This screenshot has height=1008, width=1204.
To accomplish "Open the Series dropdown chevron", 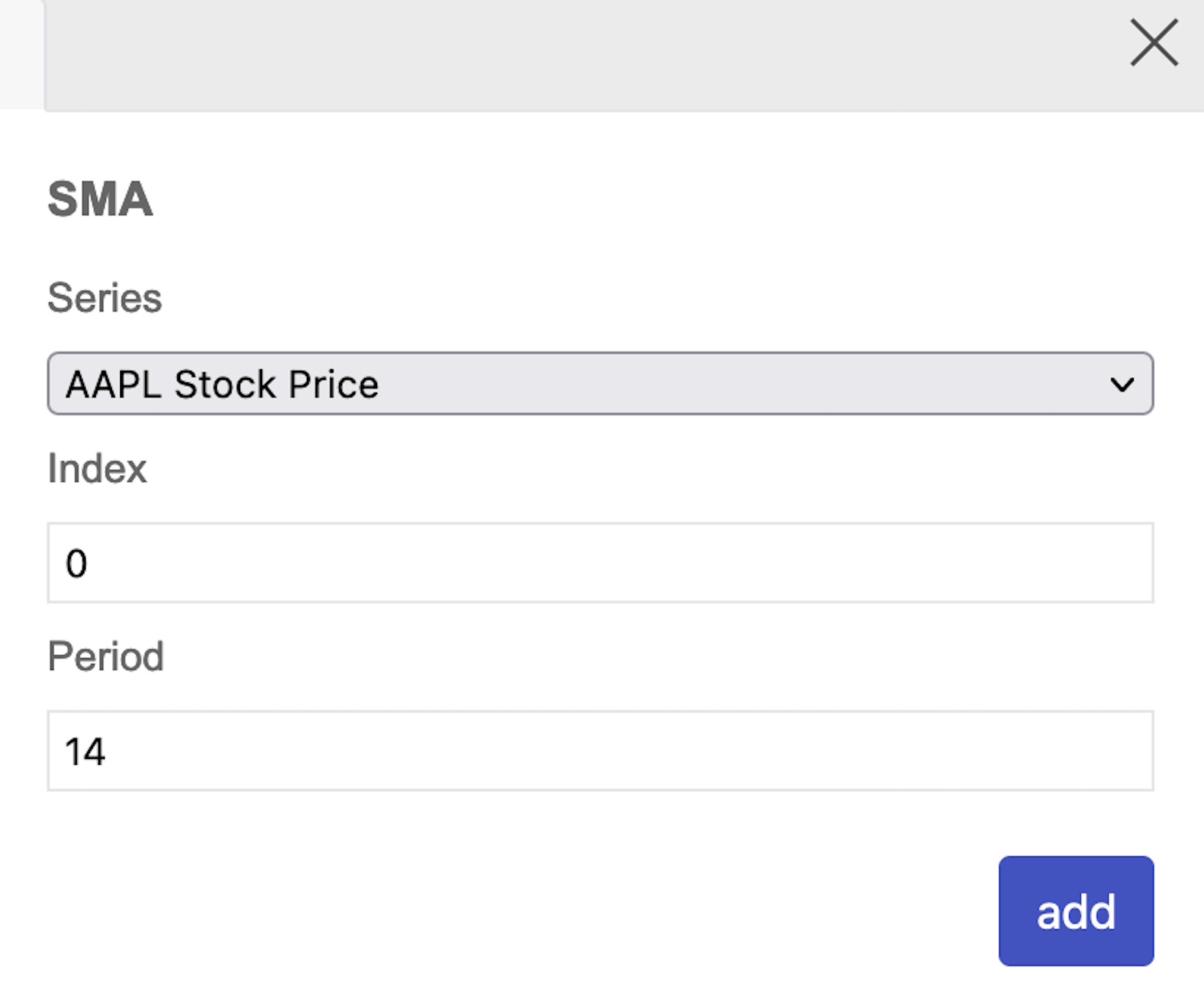I will (1122, 384).
